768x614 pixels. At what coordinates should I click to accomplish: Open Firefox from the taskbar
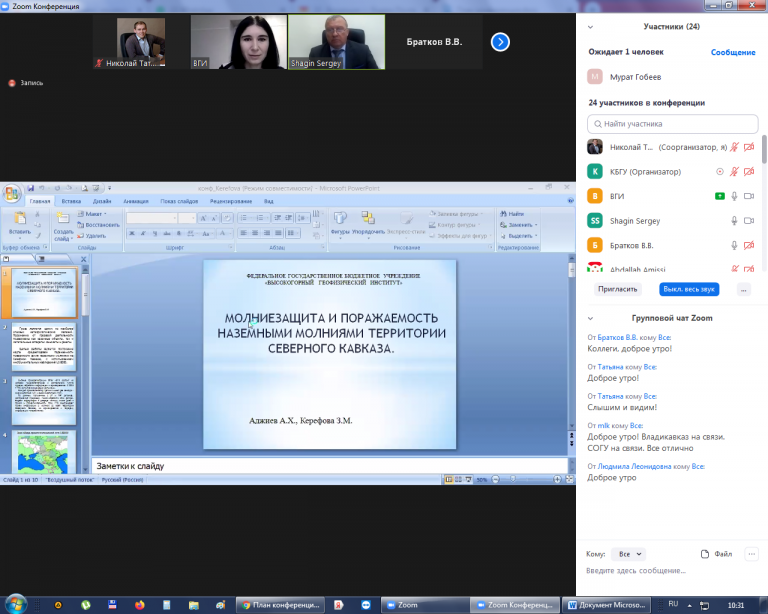[139, 605]
